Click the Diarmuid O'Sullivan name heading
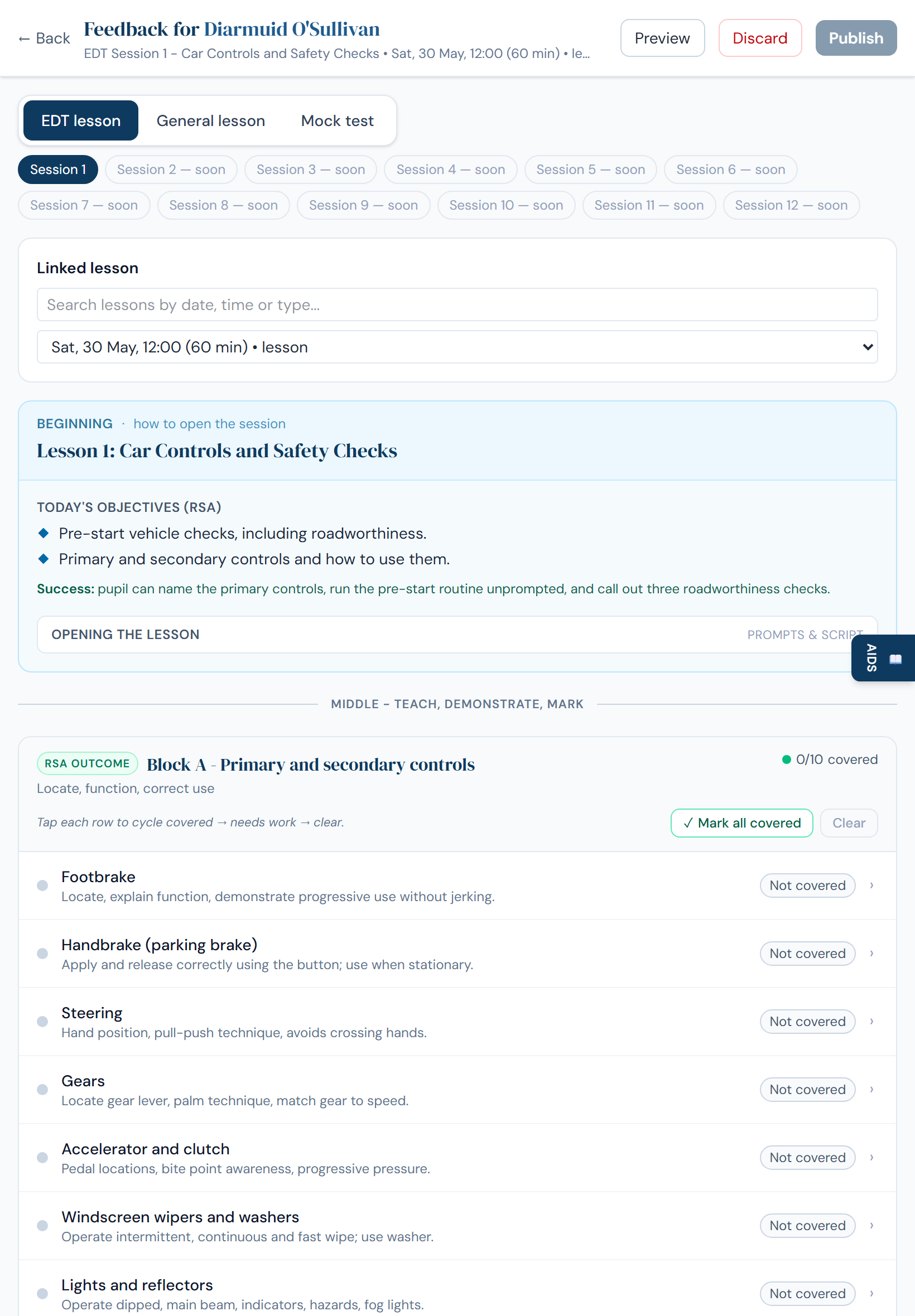The height and width of the screenshot is (1316, 915). pos(292,29)
